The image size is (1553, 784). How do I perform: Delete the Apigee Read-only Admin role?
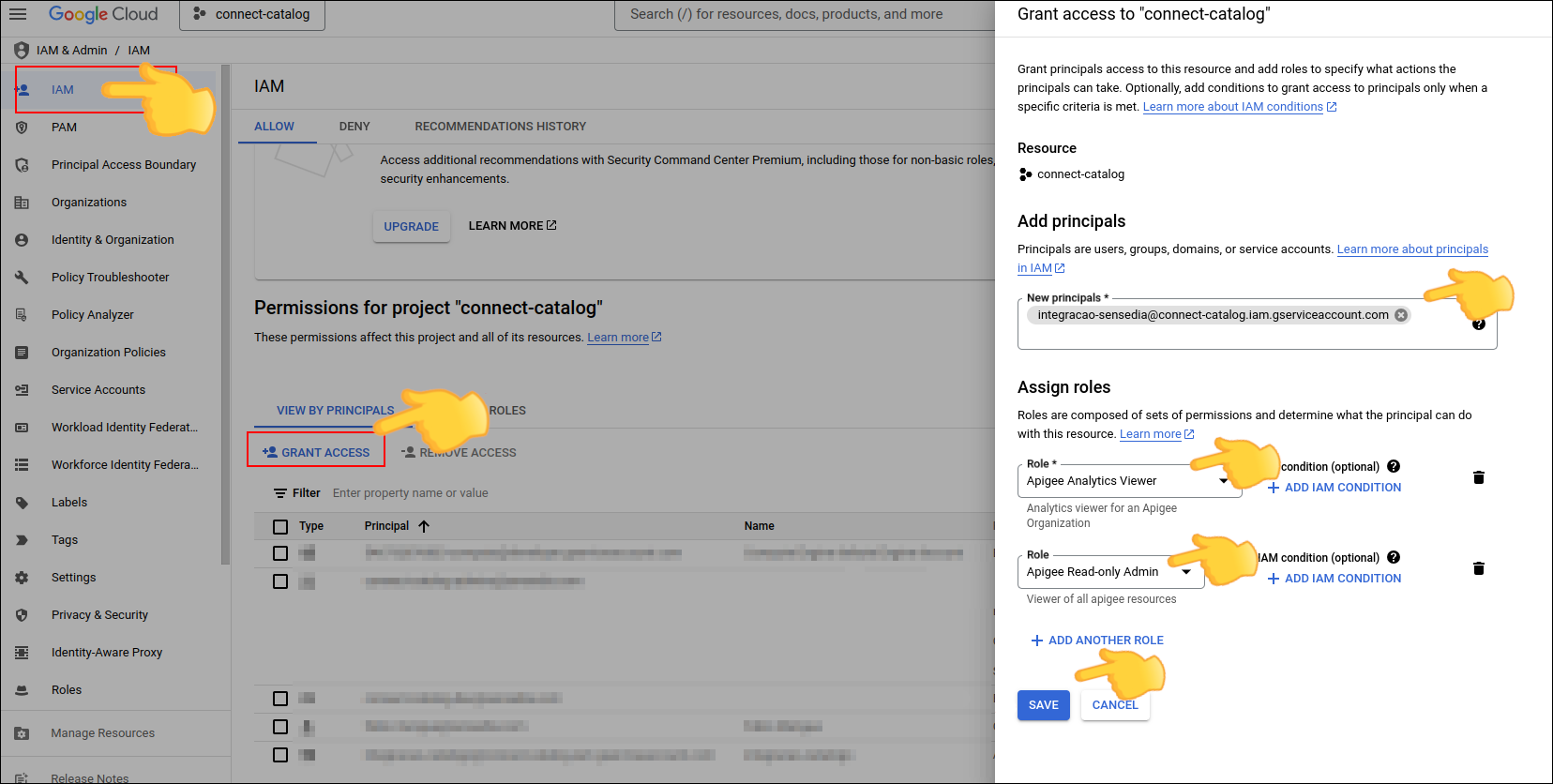coord(1478,568)
